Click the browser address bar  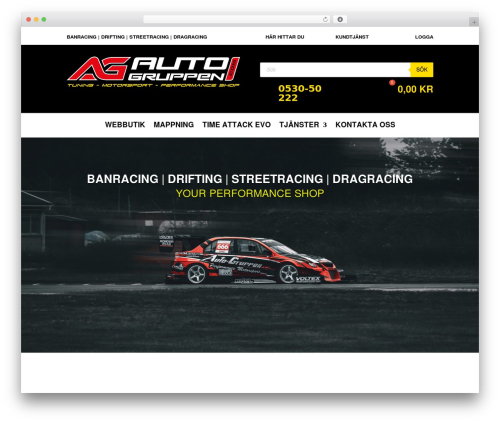(x=237, y=19)
